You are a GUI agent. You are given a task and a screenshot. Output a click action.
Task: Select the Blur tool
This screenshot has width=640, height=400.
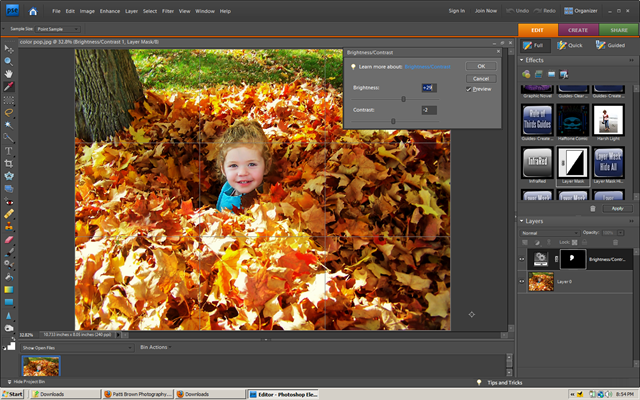tap(9, 316)
